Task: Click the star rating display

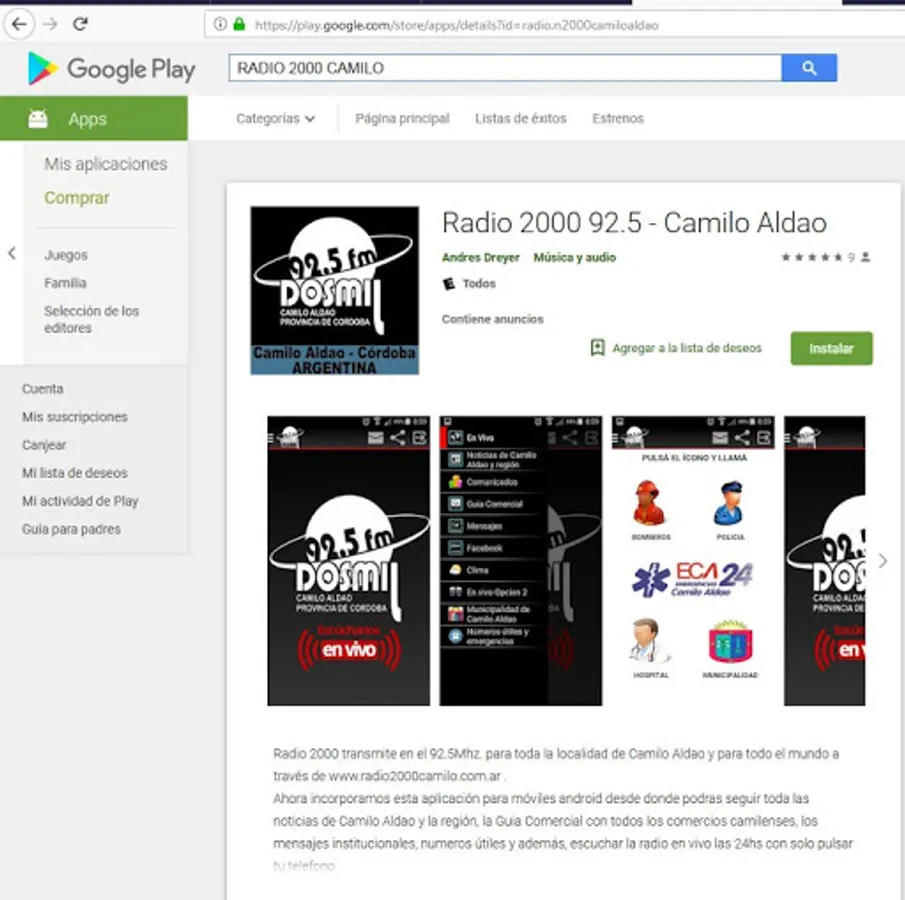Action: [x=811, y=257]
